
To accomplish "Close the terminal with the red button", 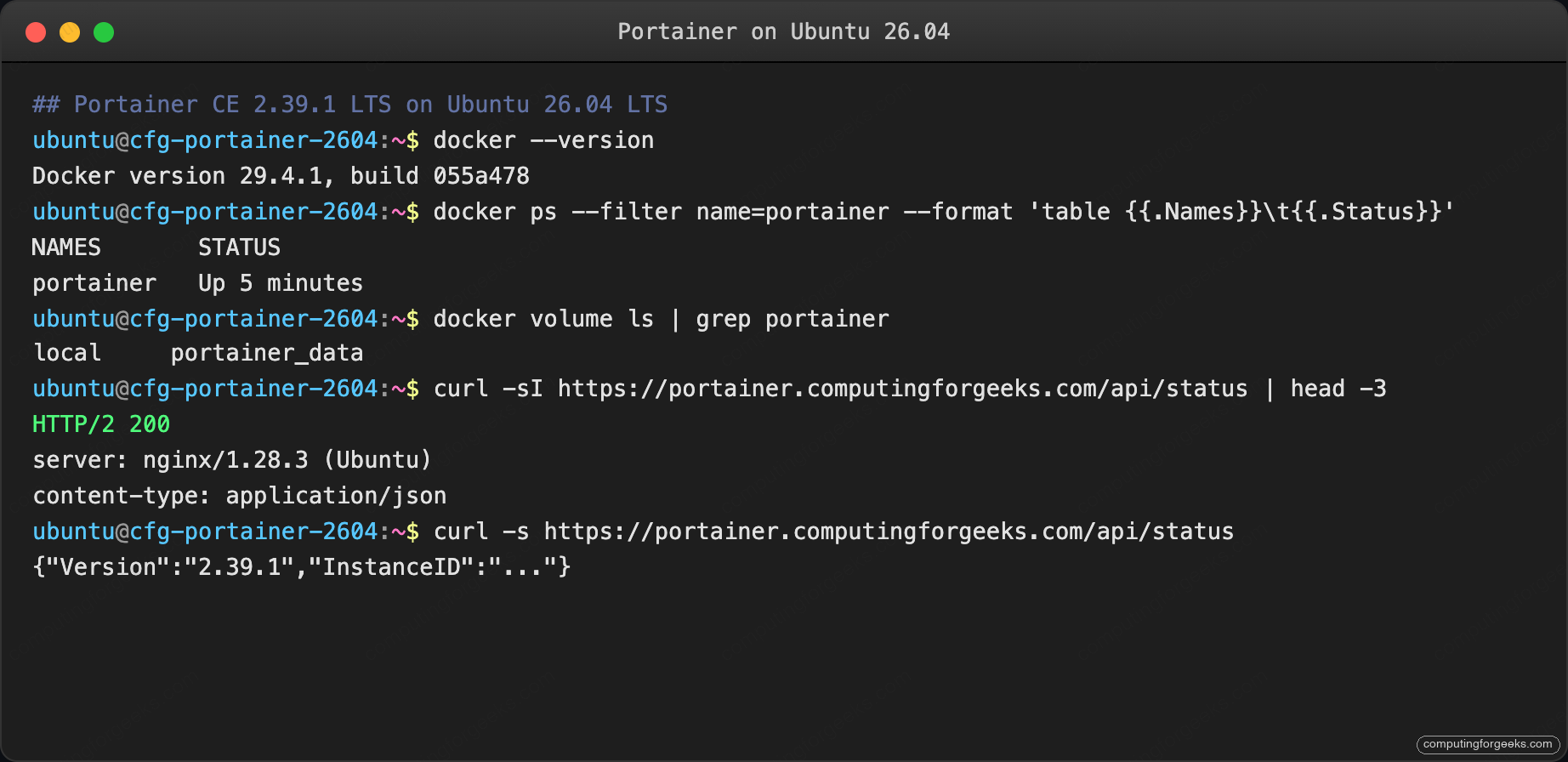I will (36, 32).
